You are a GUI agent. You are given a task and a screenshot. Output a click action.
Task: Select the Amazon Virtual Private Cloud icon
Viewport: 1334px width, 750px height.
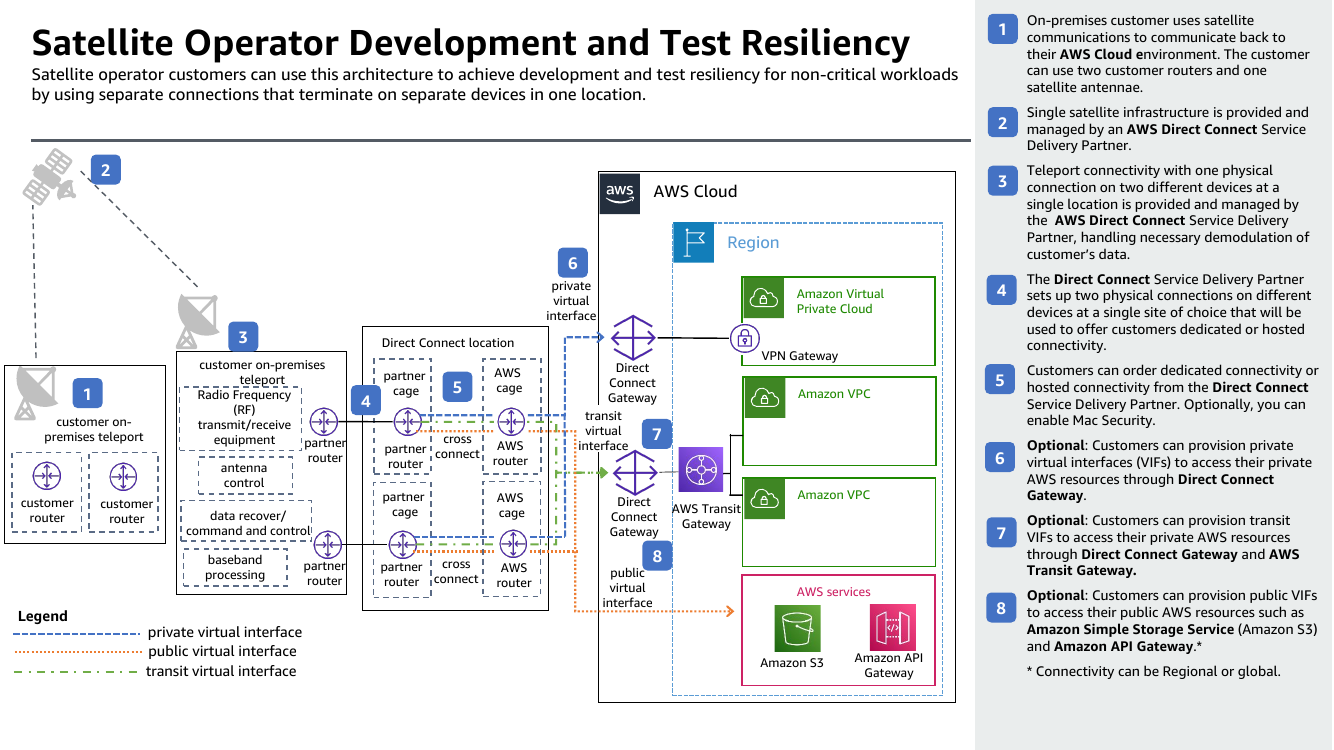(763, 297)
